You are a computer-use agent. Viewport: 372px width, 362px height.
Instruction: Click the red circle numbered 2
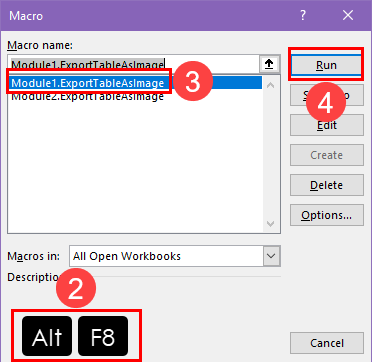[76, 288]
